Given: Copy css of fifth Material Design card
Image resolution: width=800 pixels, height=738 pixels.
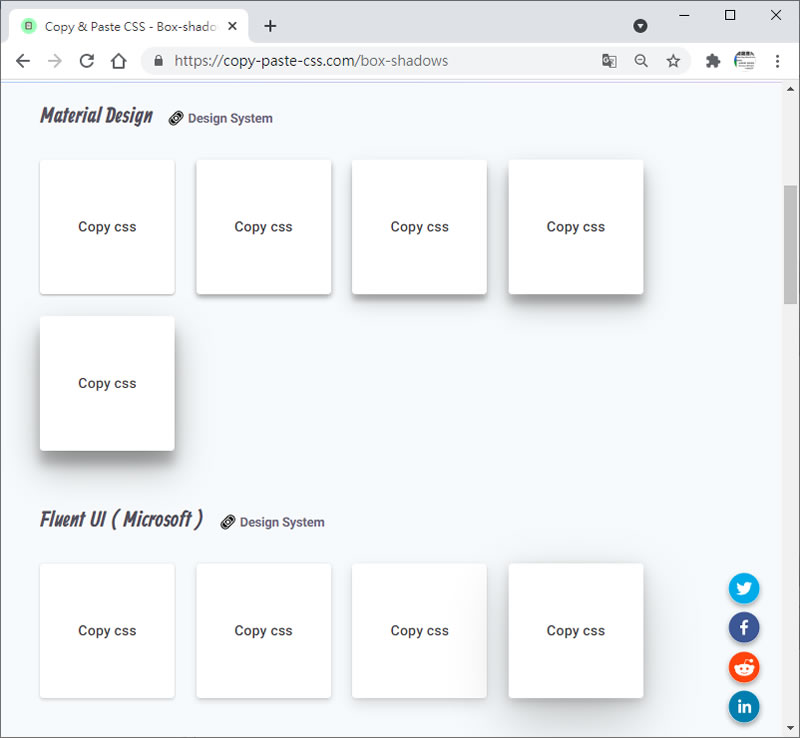Looking at the screenshot, I should click(107, 384).
